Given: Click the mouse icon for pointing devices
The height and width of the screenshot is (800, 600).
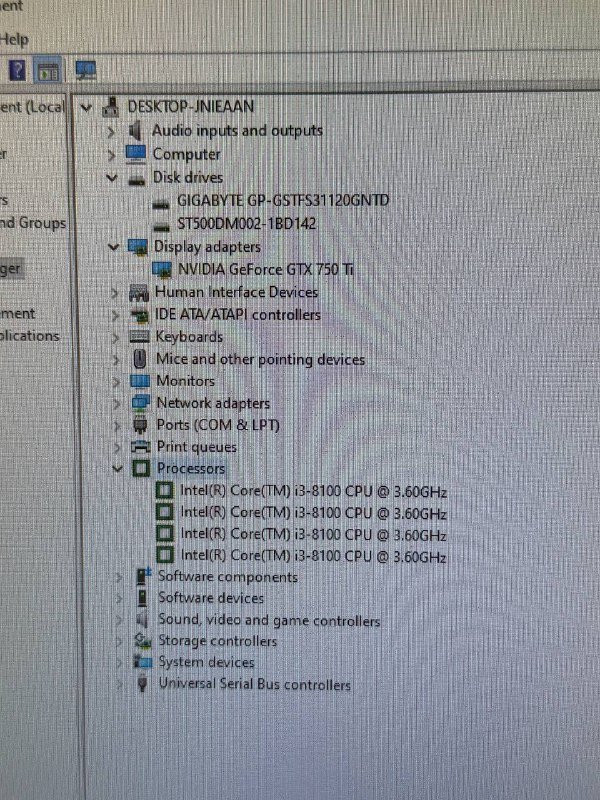Looking at the screenshot, I should 140,359.
